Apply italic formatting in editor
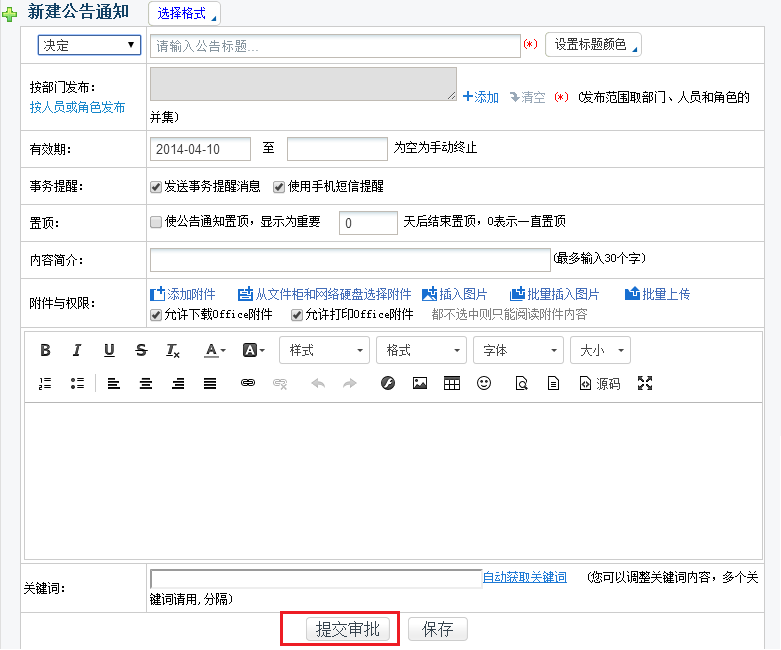The image size is (781, 650). [x=77, y=350]
